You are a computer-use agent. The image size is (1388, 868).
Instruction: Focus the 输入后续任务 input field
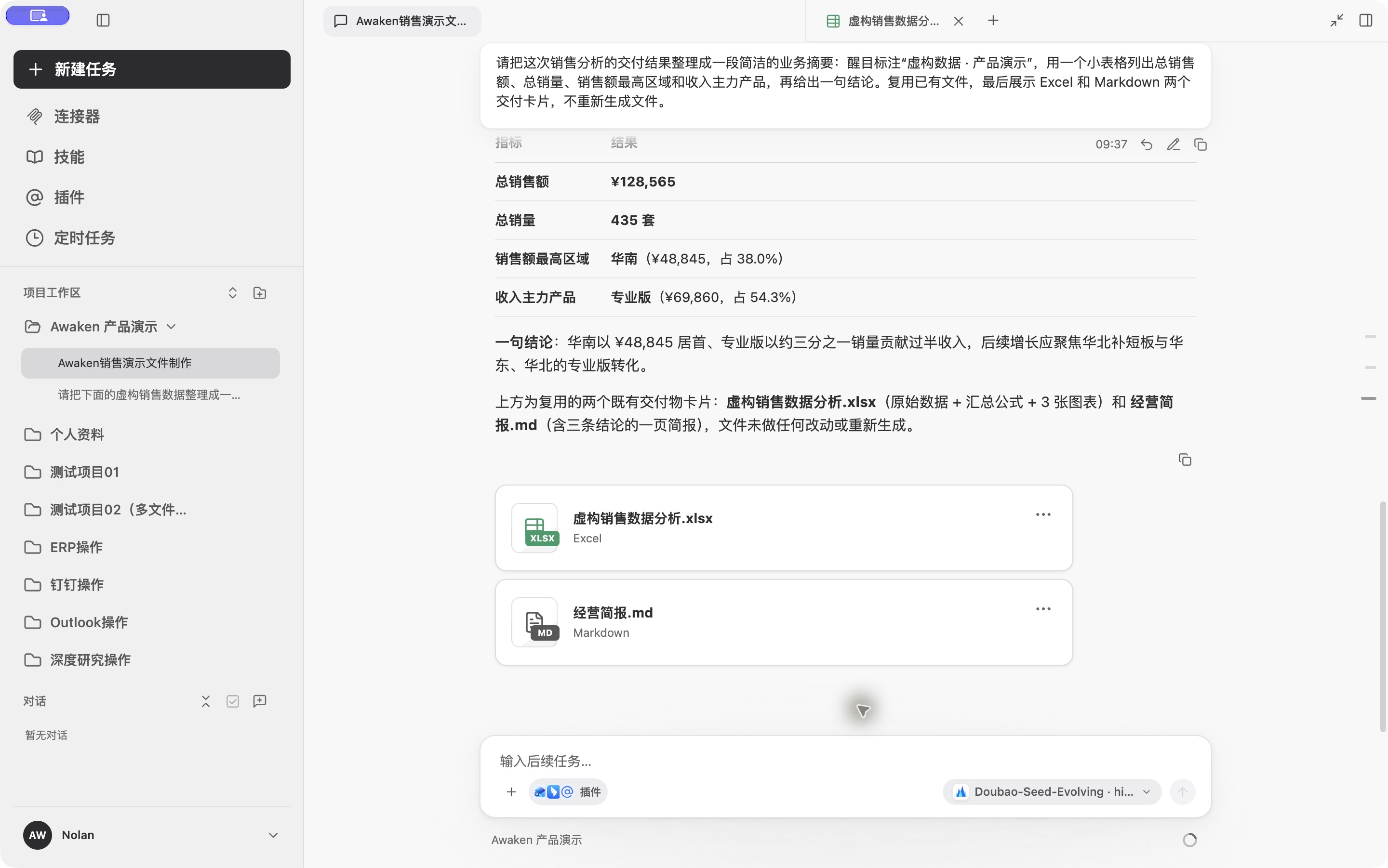pyautogui.click(x=845, y=761)
